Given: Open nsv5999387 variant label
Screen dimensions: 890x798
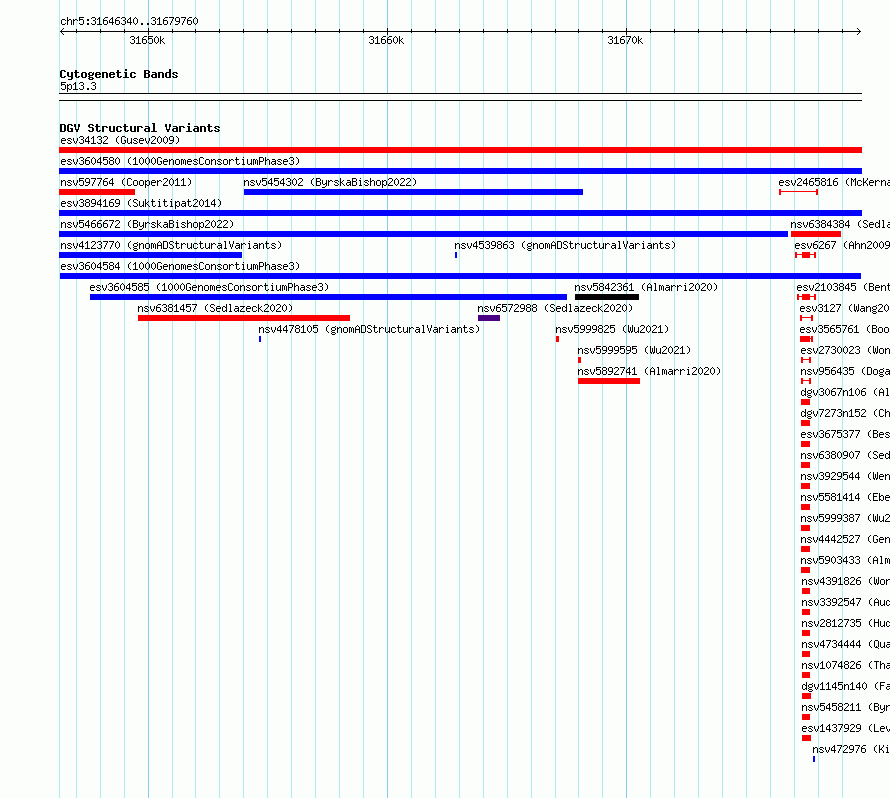Looking at the screenshot, I should pos(845,518).
